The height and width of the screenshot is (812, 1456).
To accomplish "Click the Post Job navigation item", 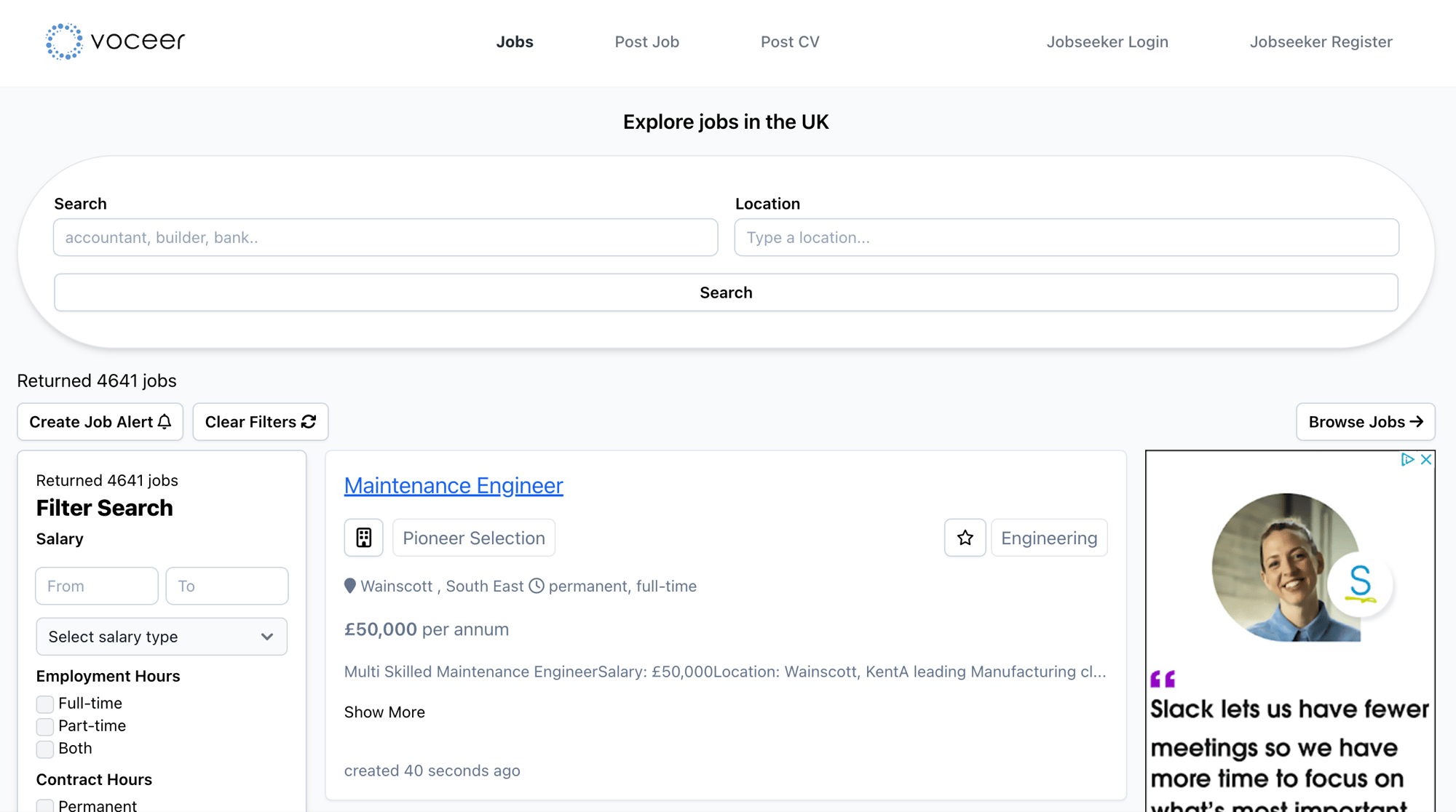I will pyautogui.click(x=646, y=42).
